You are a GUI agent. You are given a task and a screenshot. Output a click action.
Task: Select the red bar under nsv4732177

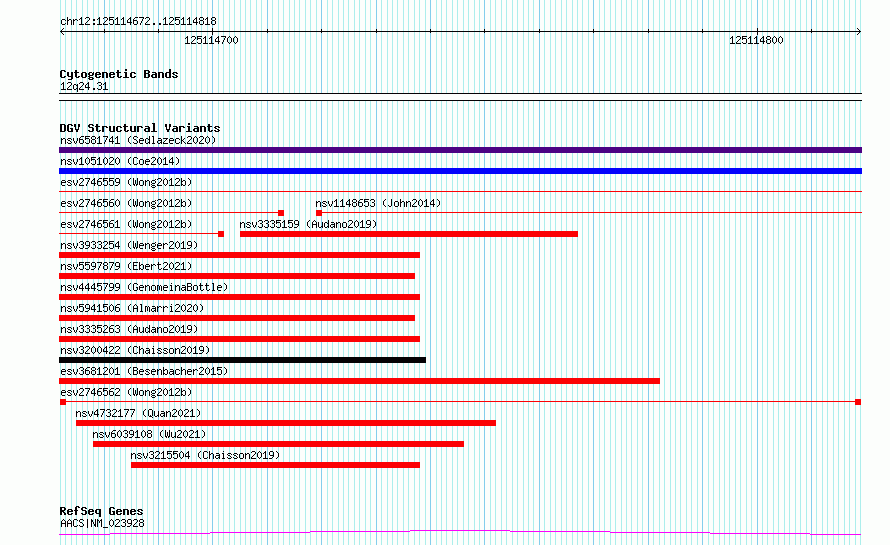pyautogui.click(x=286, y=423)
